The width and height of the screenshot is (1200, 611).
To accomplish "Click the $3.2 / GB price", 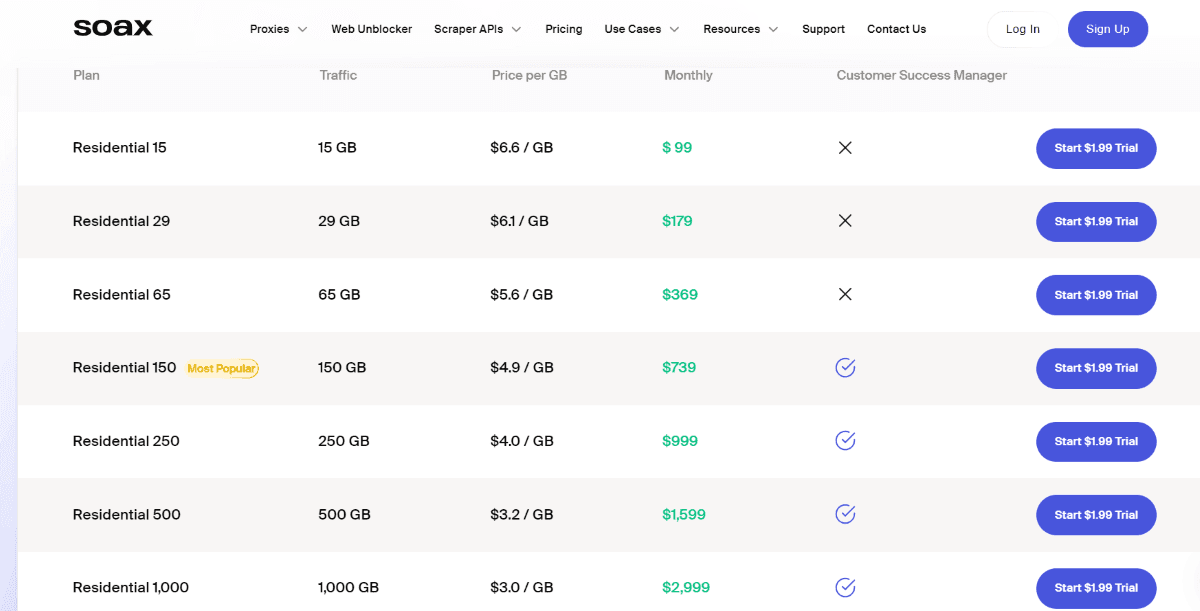I will coord(522,514).
